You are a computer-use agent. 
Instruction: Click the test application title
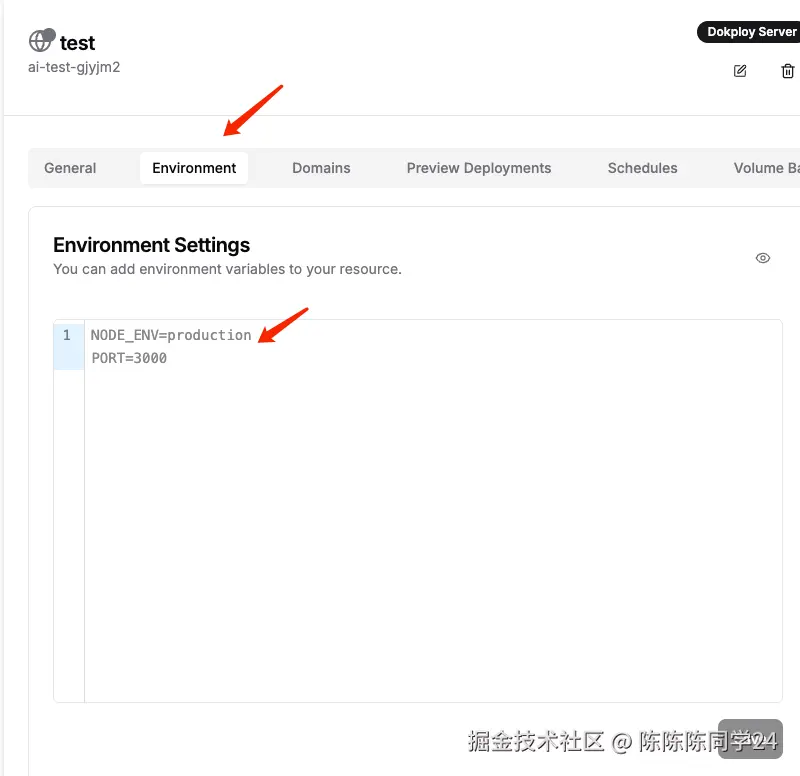[x=78, y=43]
